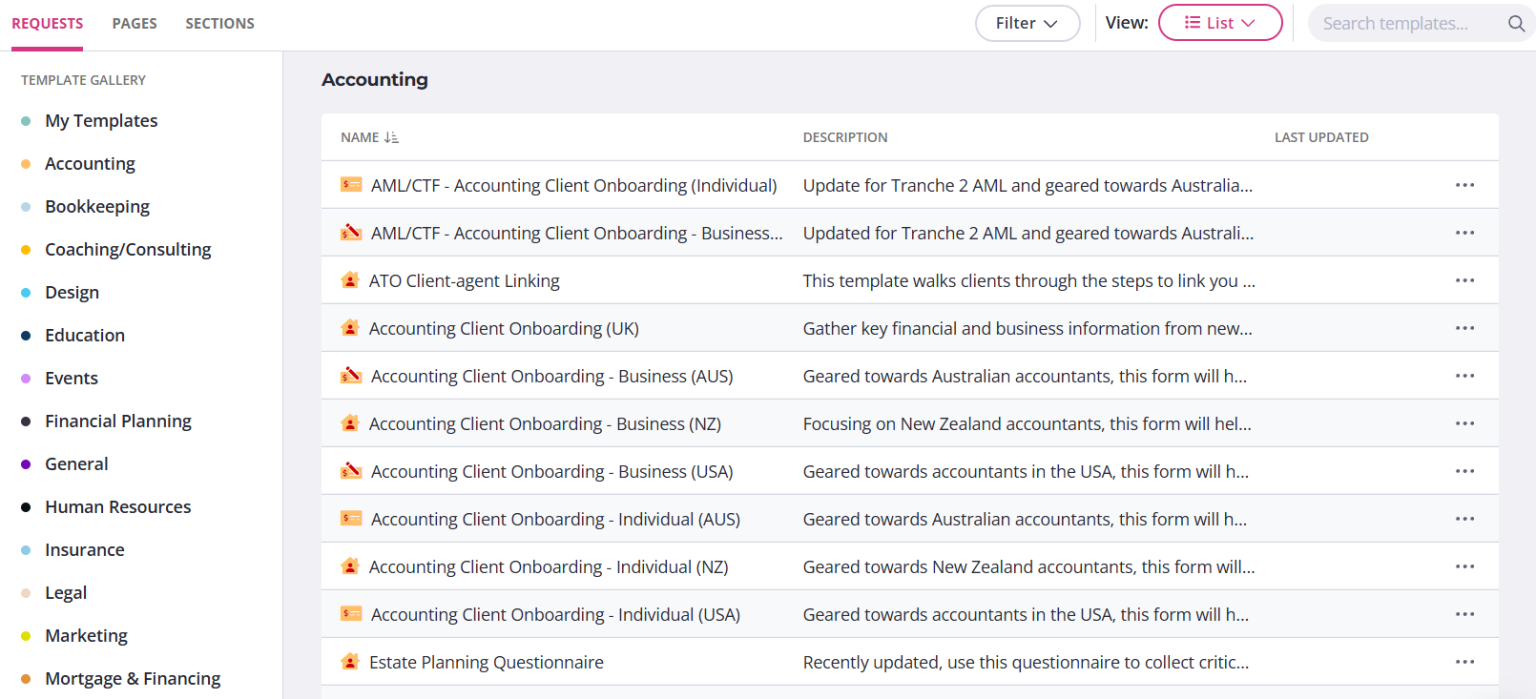The width and height of the screenshot is (1536, 699).
Task: Switch to the Pages tab
Action: [x=134, y=23]
